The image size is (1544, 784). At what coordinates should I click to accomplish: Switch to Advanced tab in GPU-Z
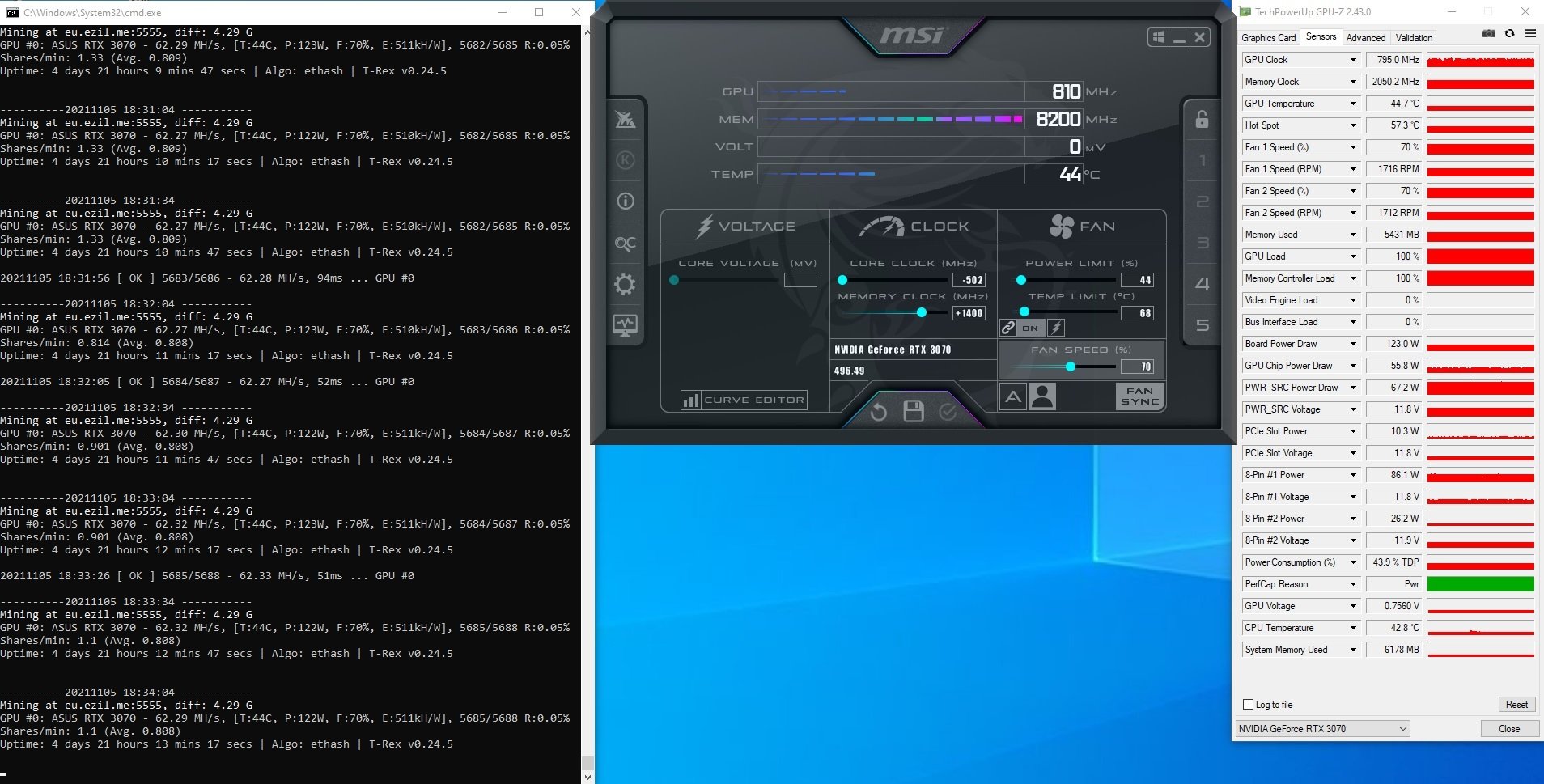(1366, 38)
